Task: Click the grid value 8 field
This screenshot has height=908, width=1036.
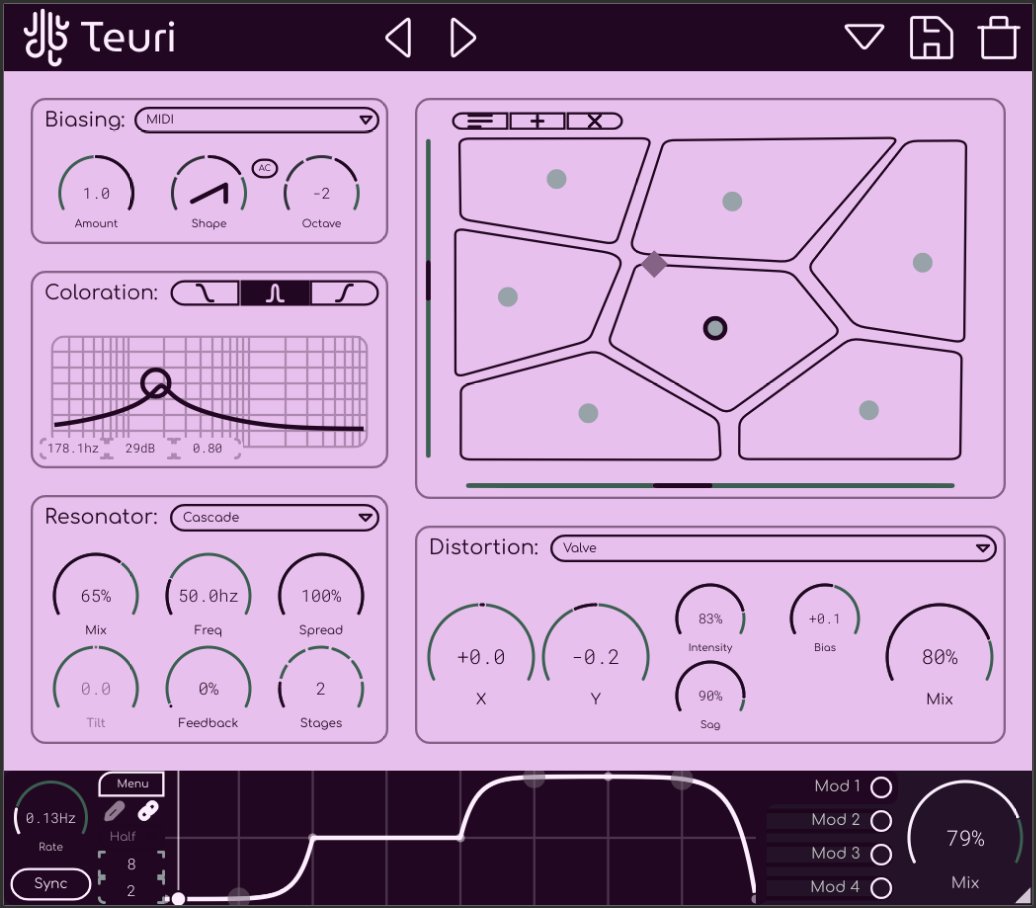Action: pyautogui.click(x=131, y=864)
